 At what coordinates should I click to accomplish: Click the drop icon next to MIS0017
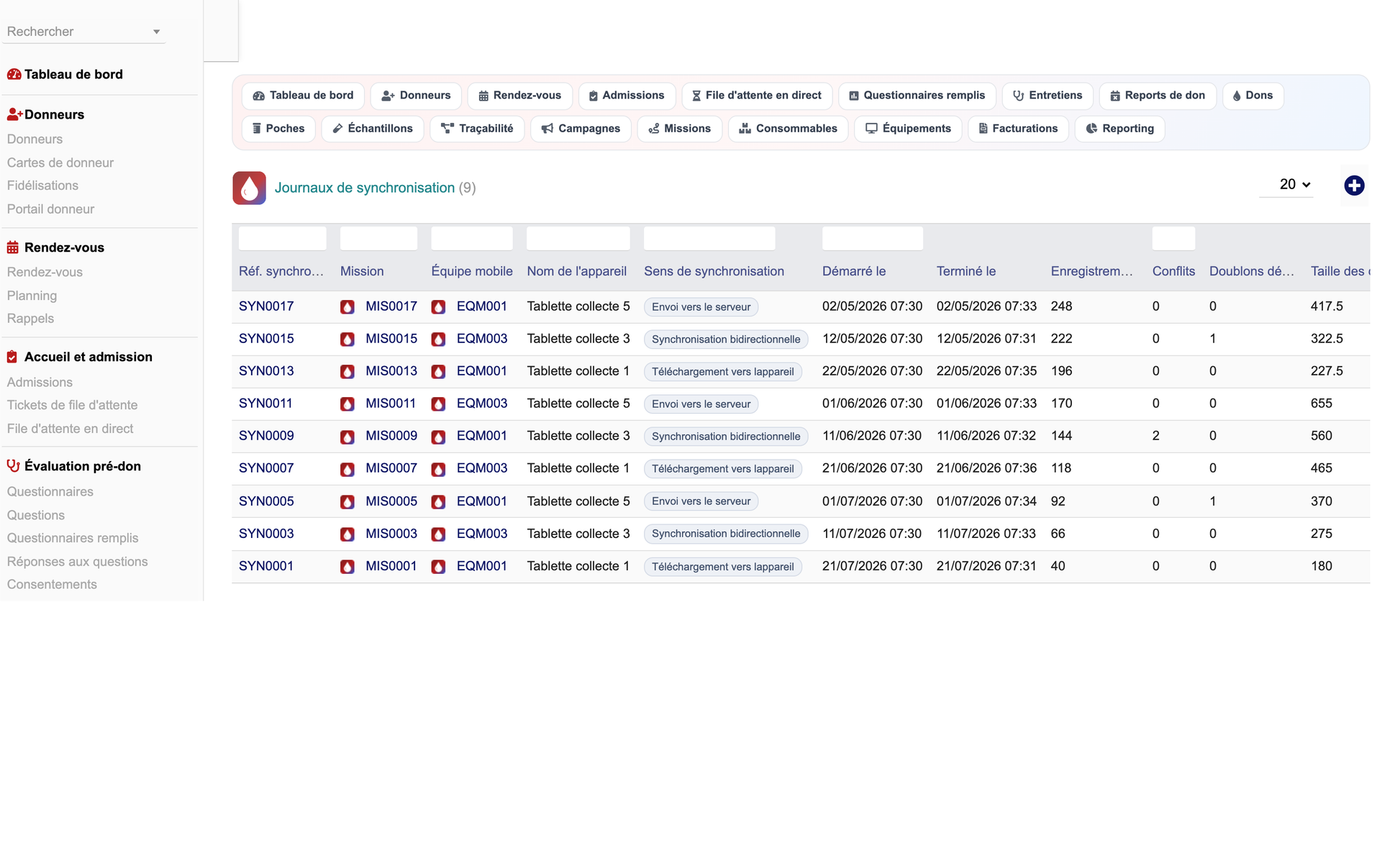[347, 307]
